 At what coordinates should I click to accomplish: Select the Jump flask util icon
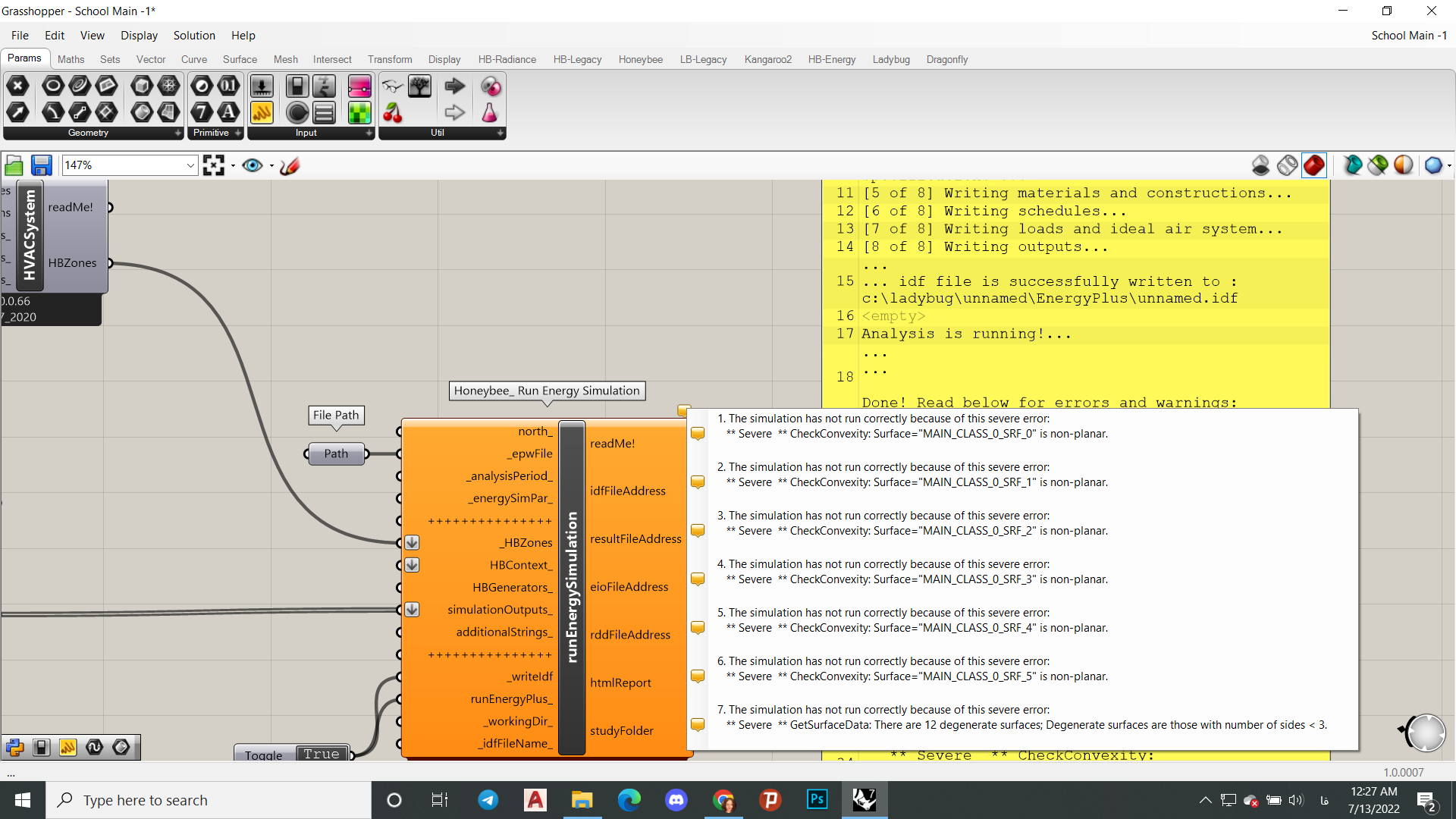coord(490,113)
